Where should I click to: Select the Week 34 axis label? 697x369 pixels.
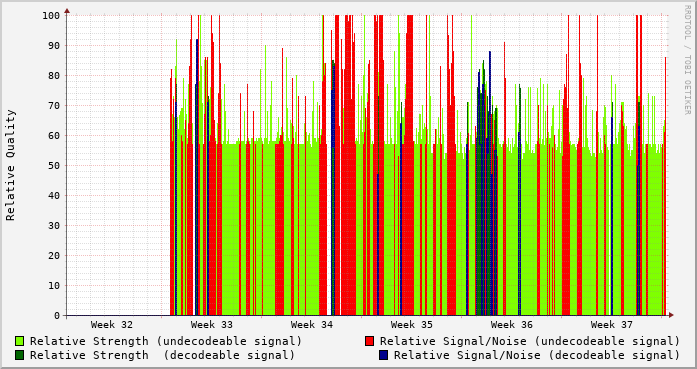click(312, 325)
